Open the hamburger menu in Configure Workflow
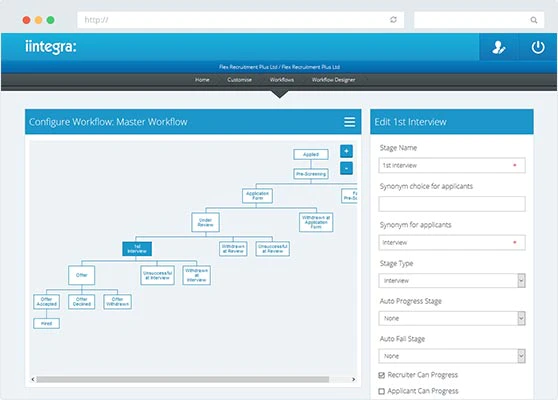Image resolution: width=558 pixels, height=400 pixels. [349, 122]
